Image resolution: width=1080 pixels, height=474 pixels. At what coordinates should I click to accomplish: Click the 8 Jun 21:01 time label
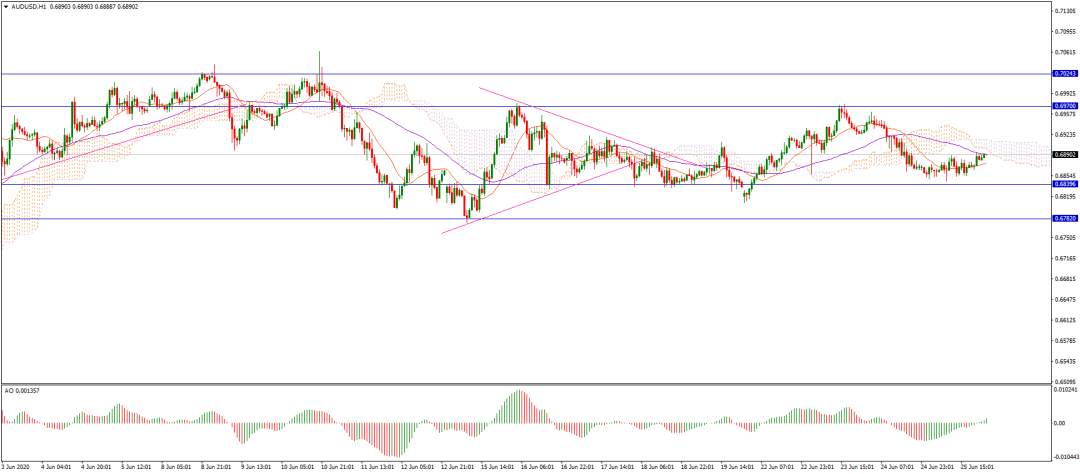217,466
